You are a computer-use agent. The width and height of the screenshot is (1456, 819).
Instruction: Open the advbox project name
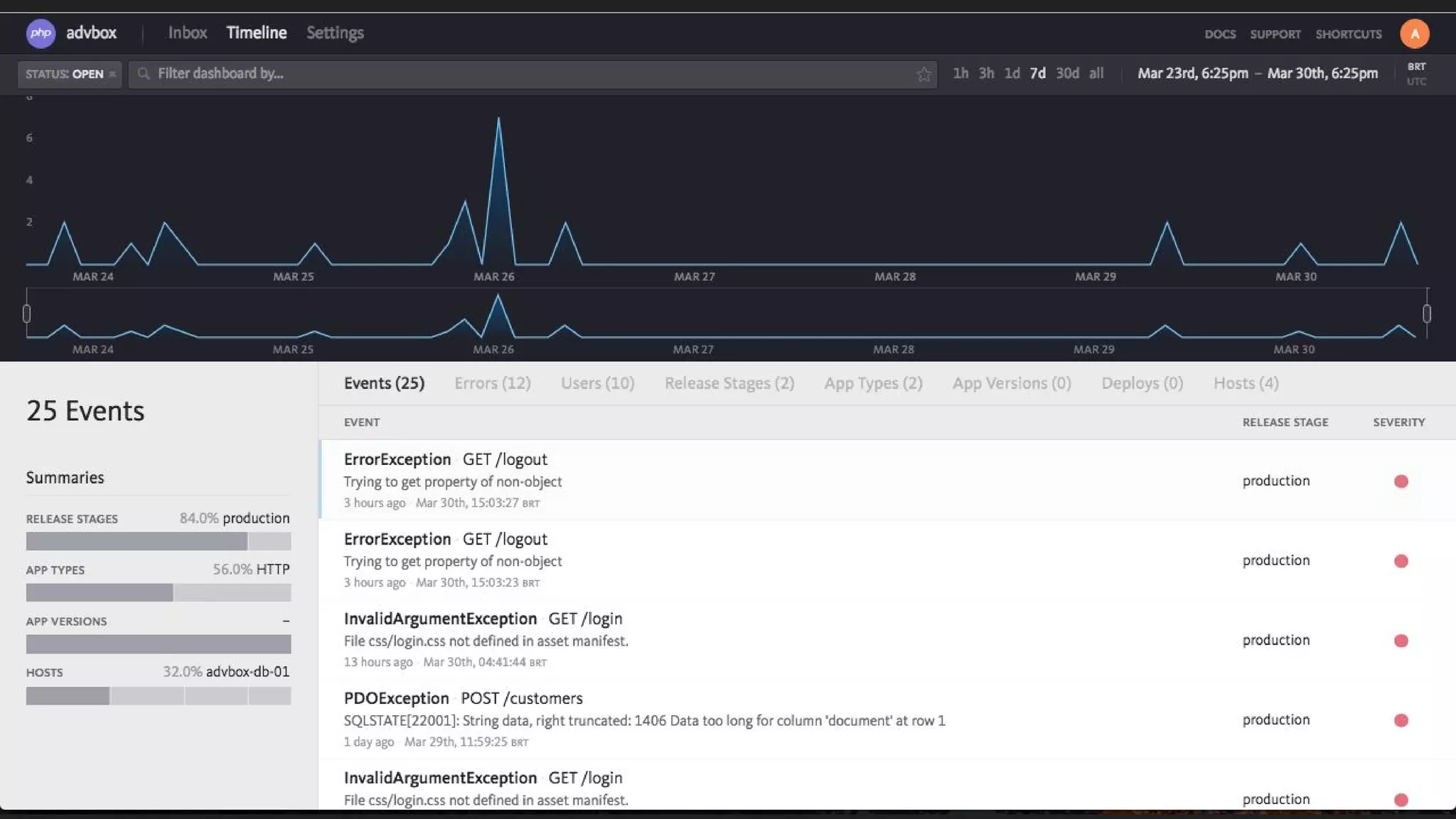tap(91, 33)
